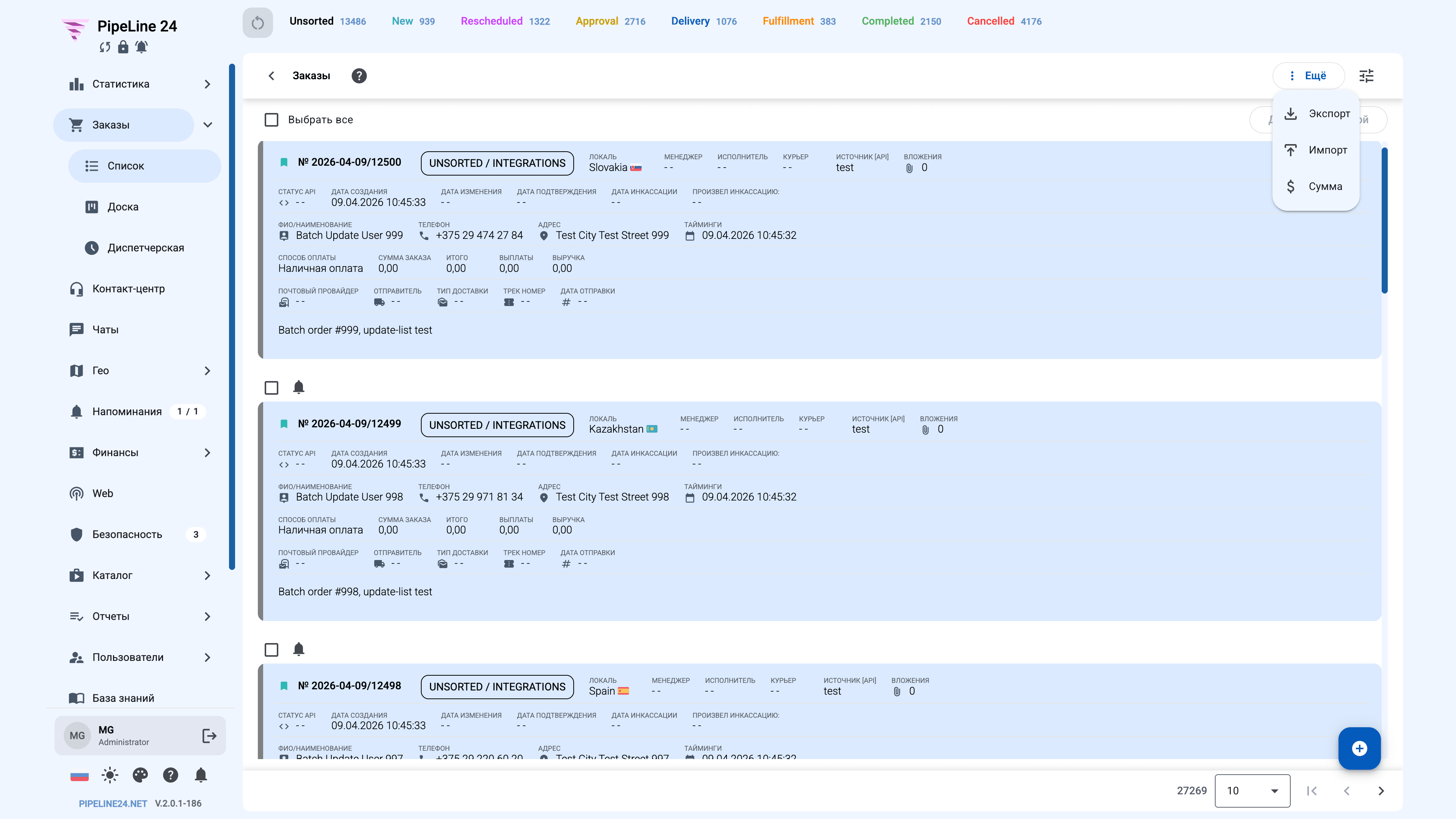
Task: Open the orders help question-mark icon
Action: pos(359,76)
